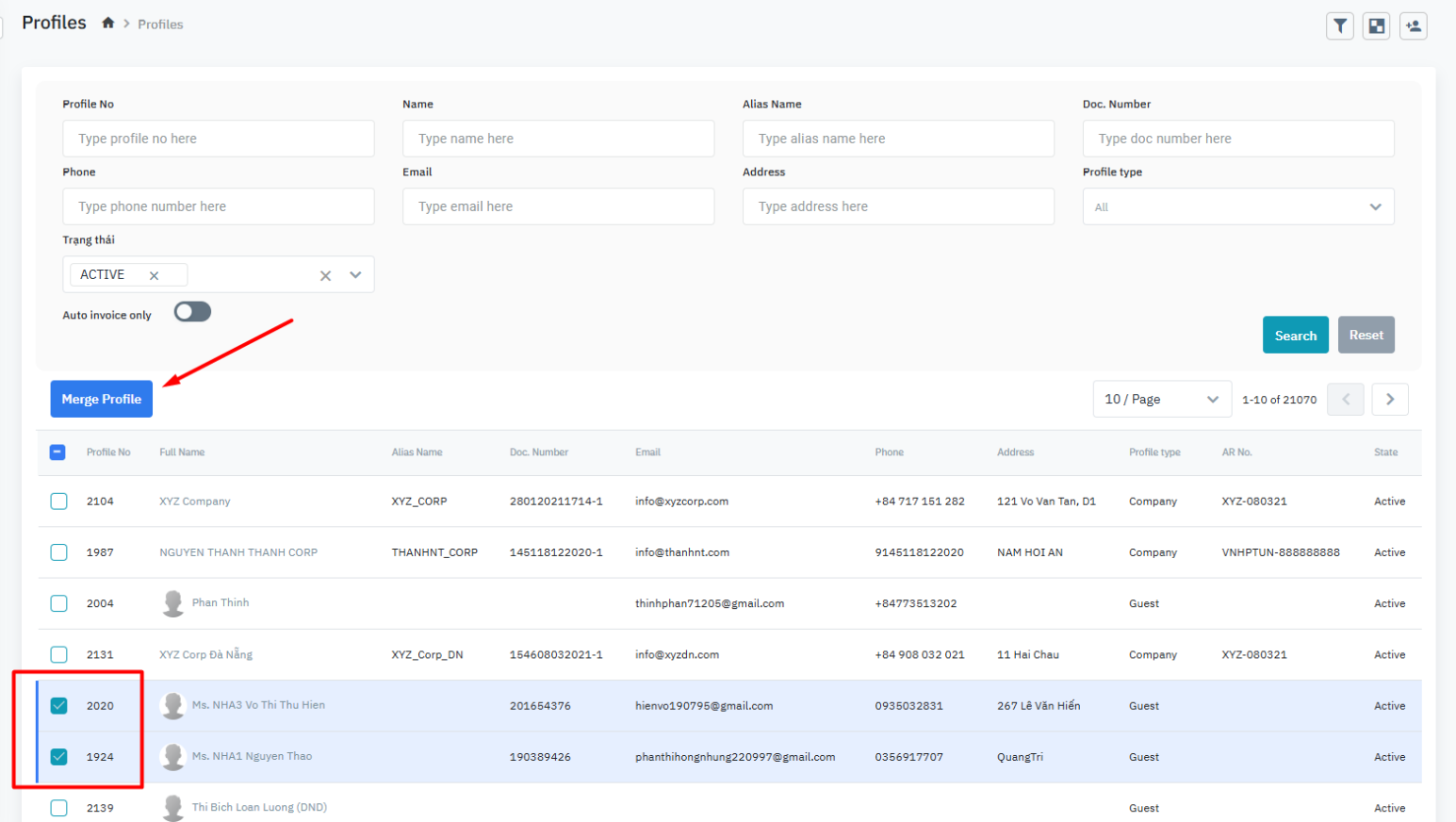Click the Merge Profile button

tap(101, 400)
